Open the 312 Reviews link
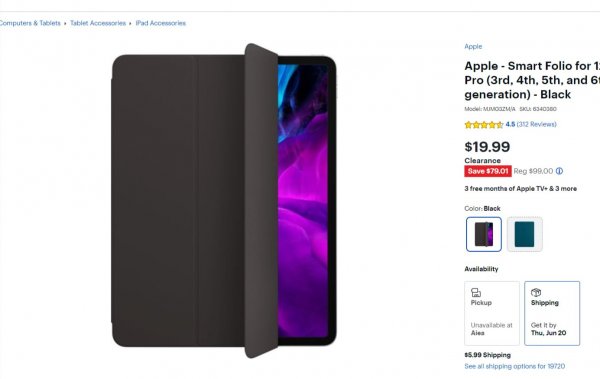This screenshot has height=379, width=600. [536, 124]
